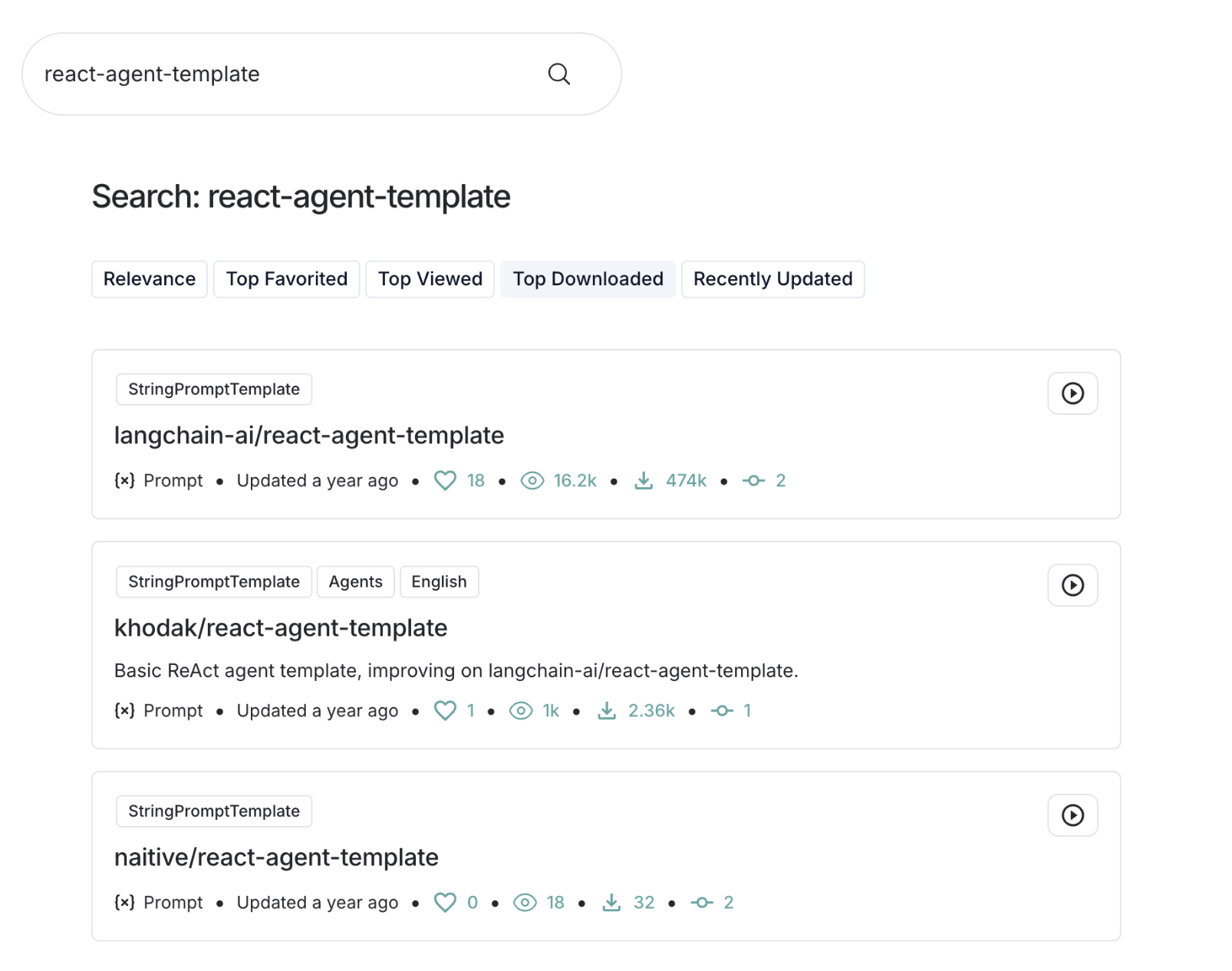This screenshot has height=971, width=1232.
Task: Favorite langchain-ai prompt with heart icon
Action: tap(445, 481)
